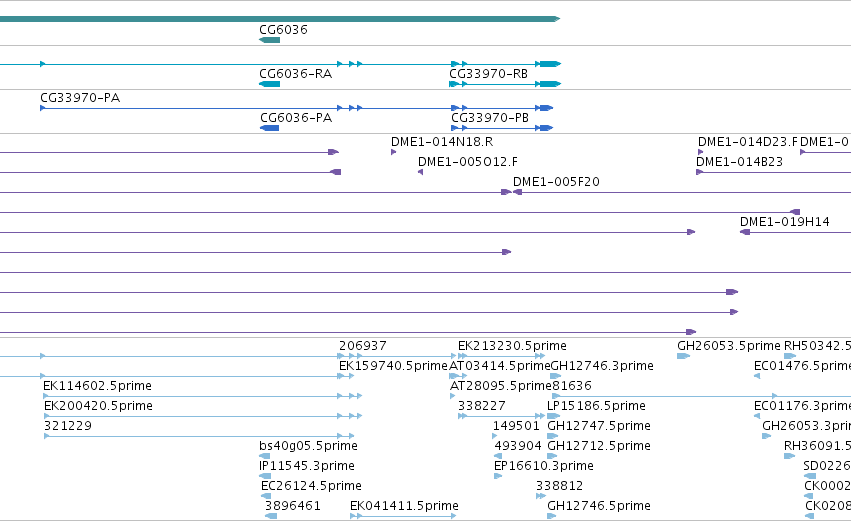Select the CG6036 gene label
This screenshot has height=521, width=851.
click(283, 30)
